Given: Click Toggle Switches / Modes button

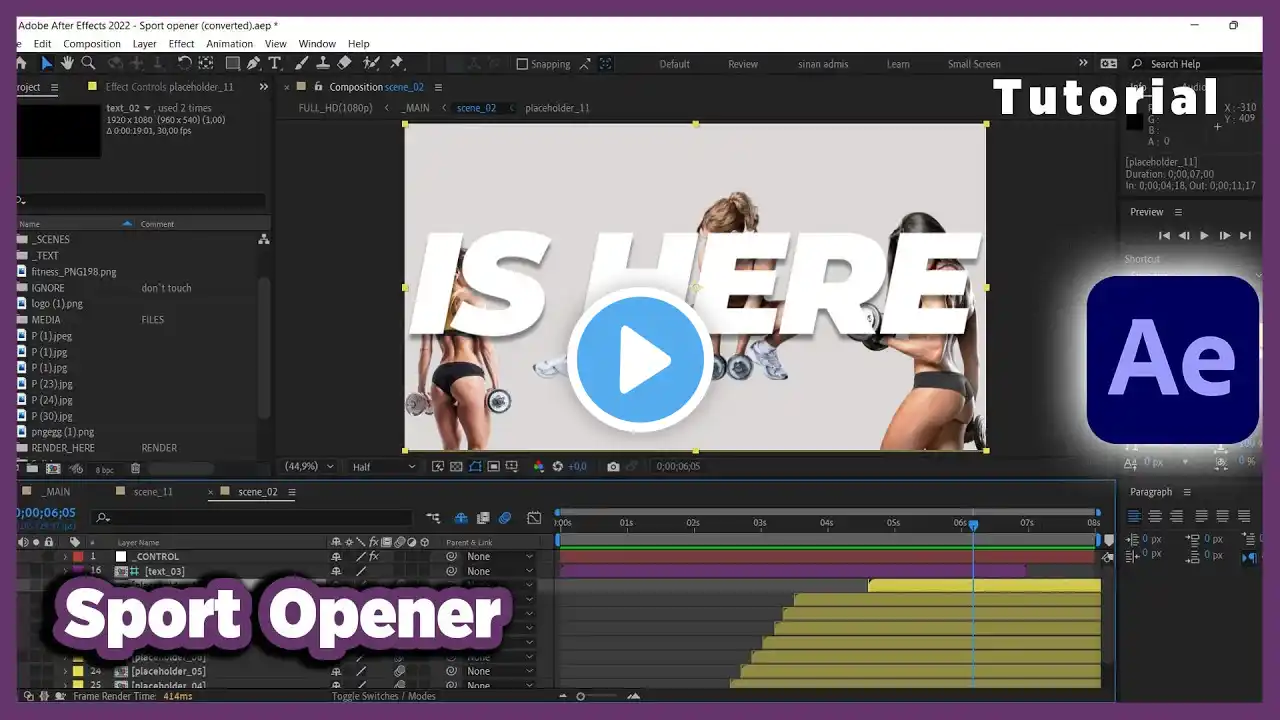Looking at the screenshot, I should pos(384,696).
